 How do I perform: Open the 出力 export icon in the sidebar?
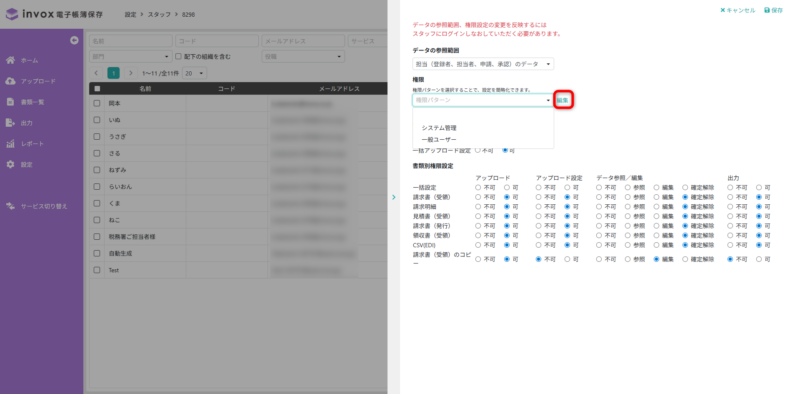coord(10,123)
